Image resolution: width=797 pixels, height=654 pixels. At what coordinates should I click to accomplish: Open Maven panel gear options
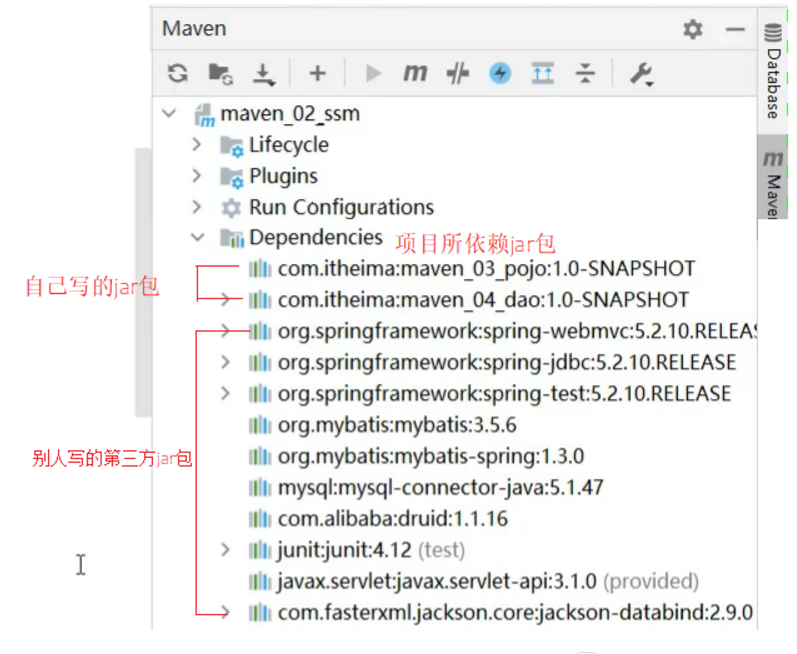coord(692,30)
